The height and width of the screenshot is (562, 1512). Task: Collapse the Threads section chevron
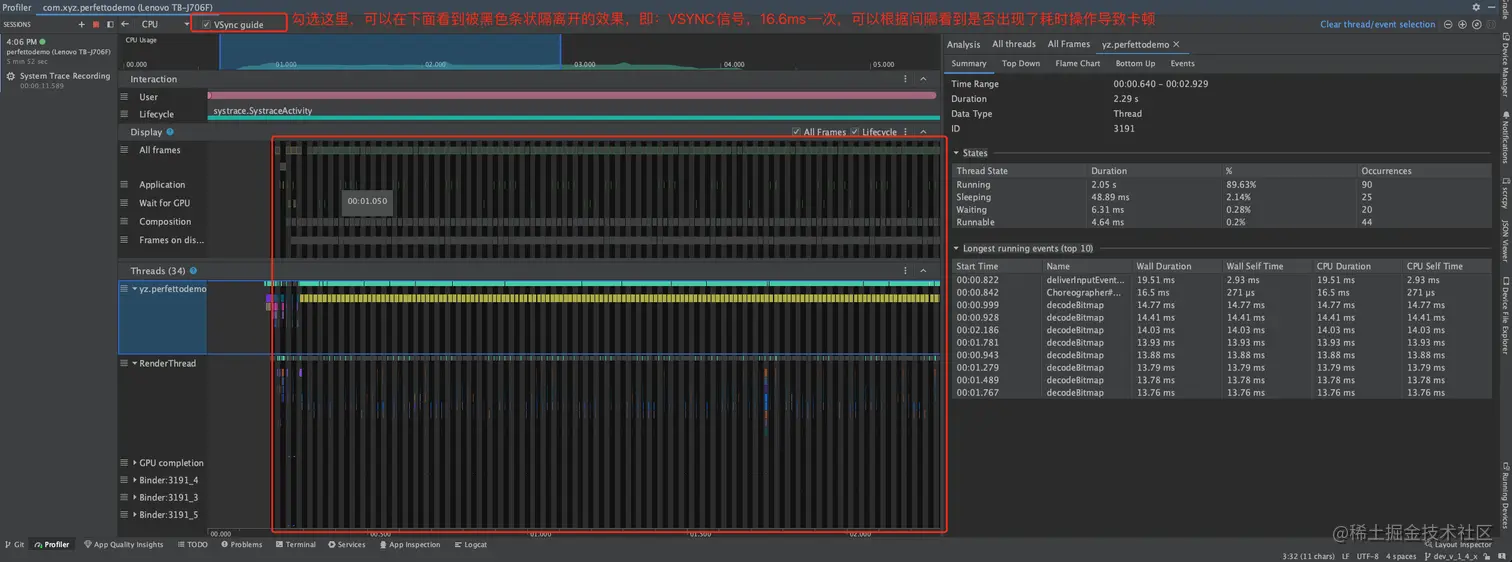[923, 270]
